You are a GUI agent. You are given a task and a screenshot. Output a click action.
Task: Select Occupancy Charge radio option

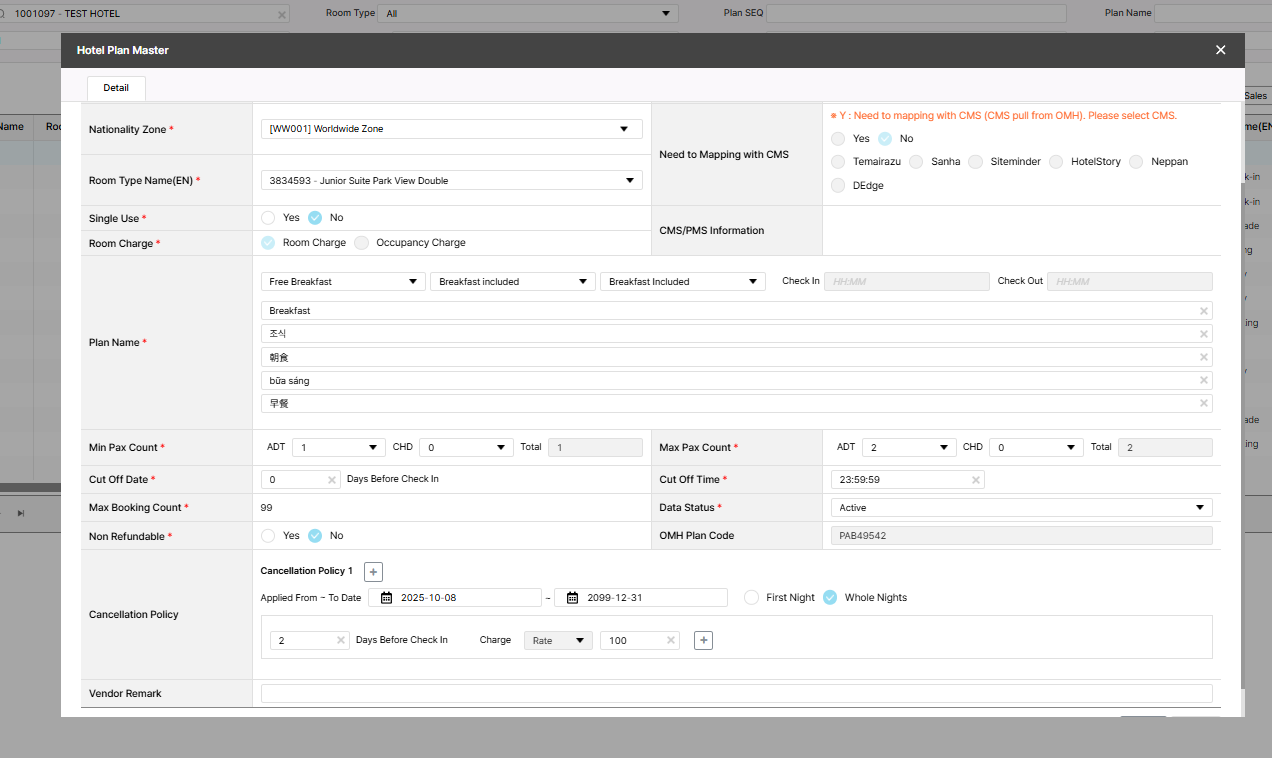pyautogui.click(x=362, y=243)
